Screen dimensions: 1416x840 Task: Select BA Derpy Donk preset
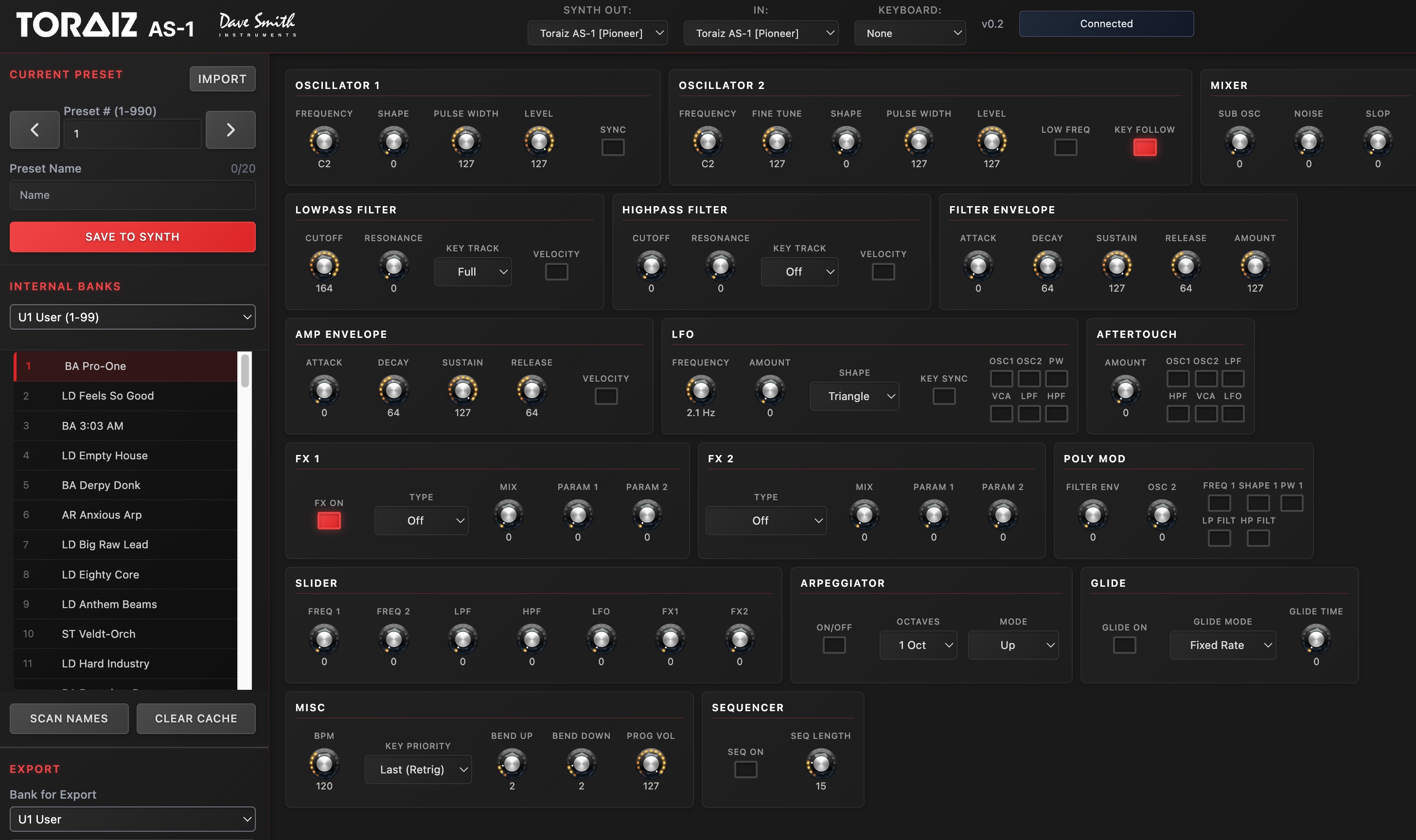click(101, 485)
